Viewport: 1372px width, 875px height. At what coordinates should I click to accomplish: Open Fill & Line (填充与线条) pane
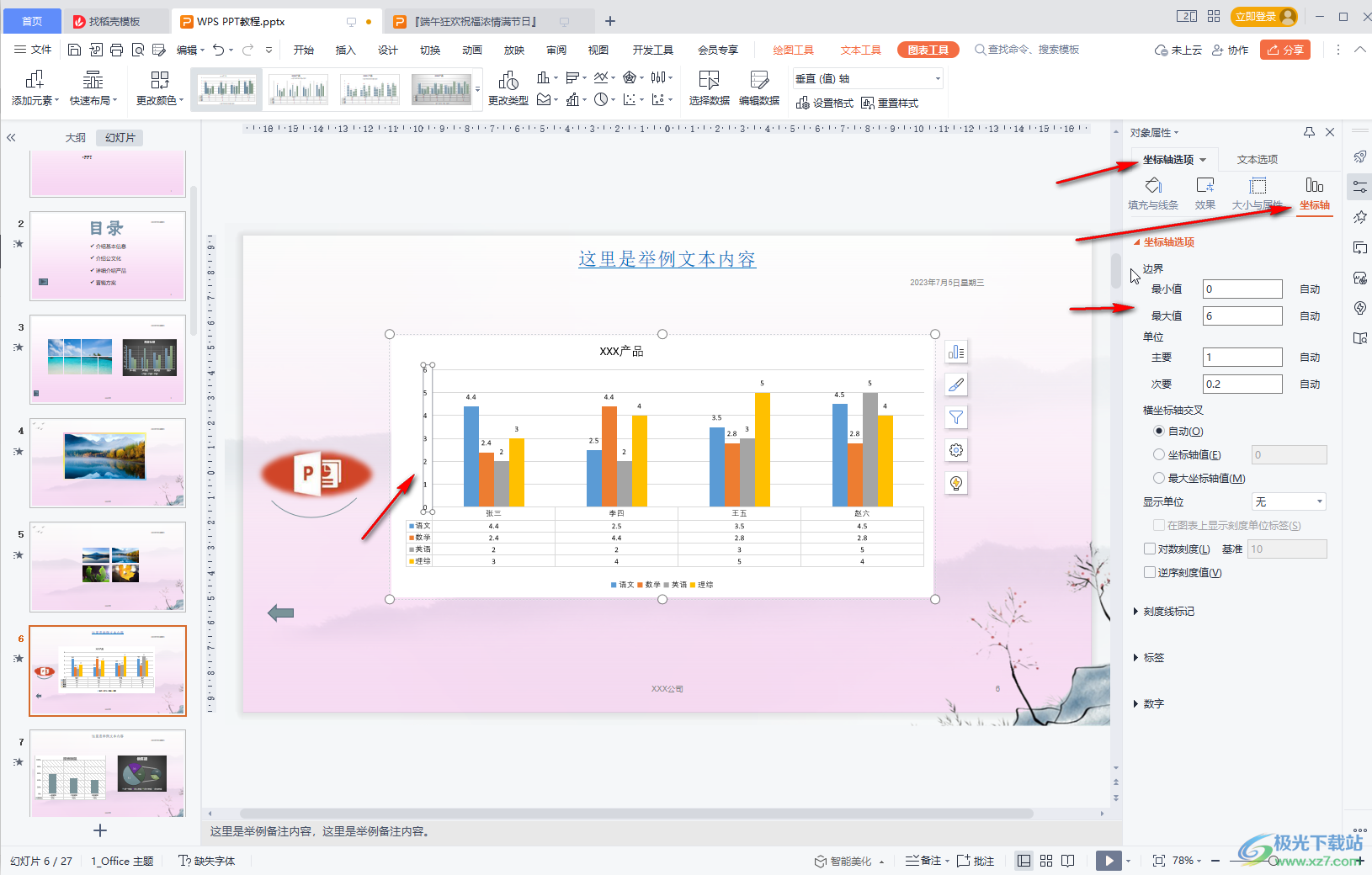click(1153, 194)
